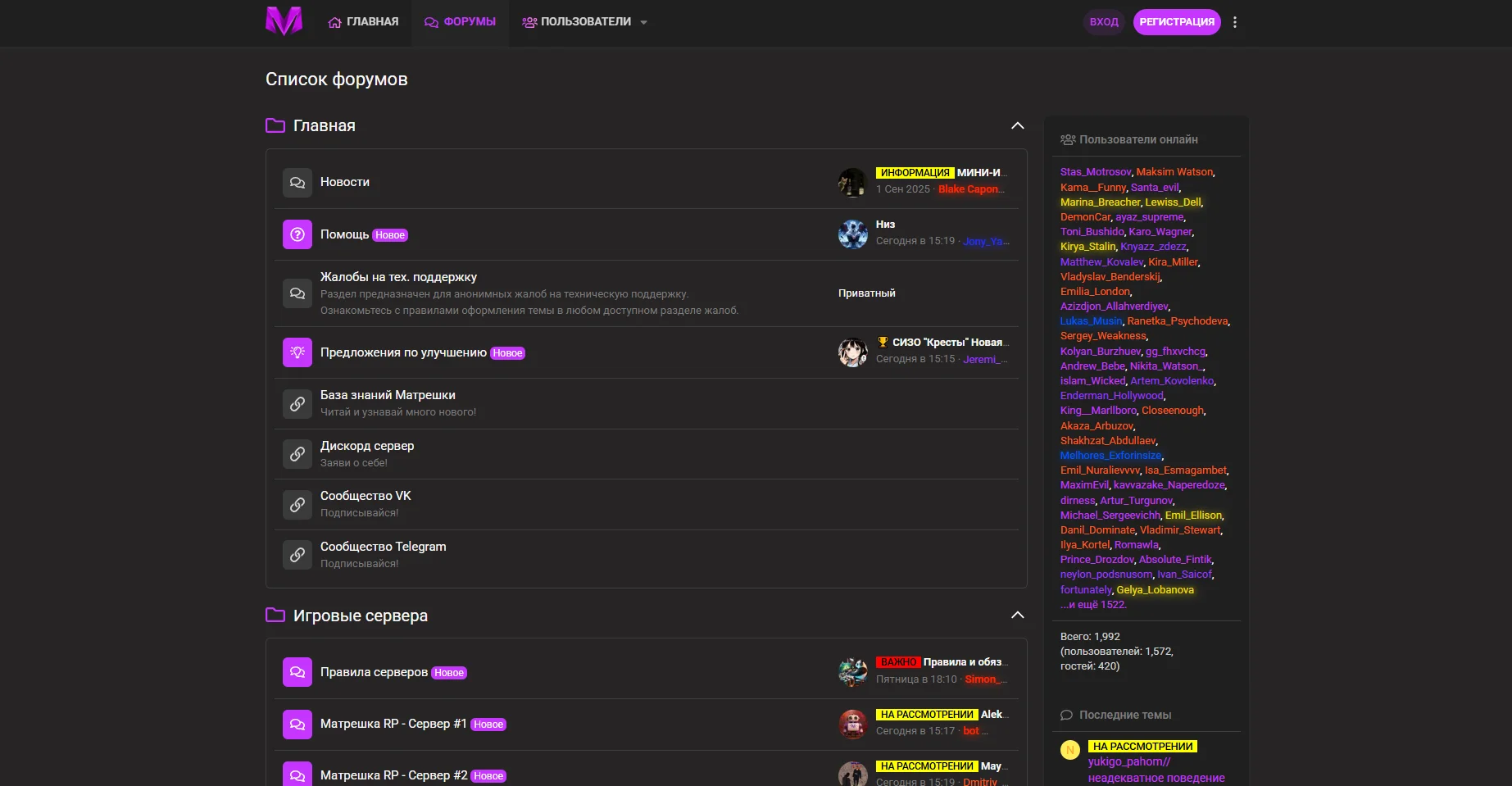Click the lightbulb icon for Предложения по улучшению
Image resolution: width=1512 pixels, height=786 pixels.
click(297, 352)
